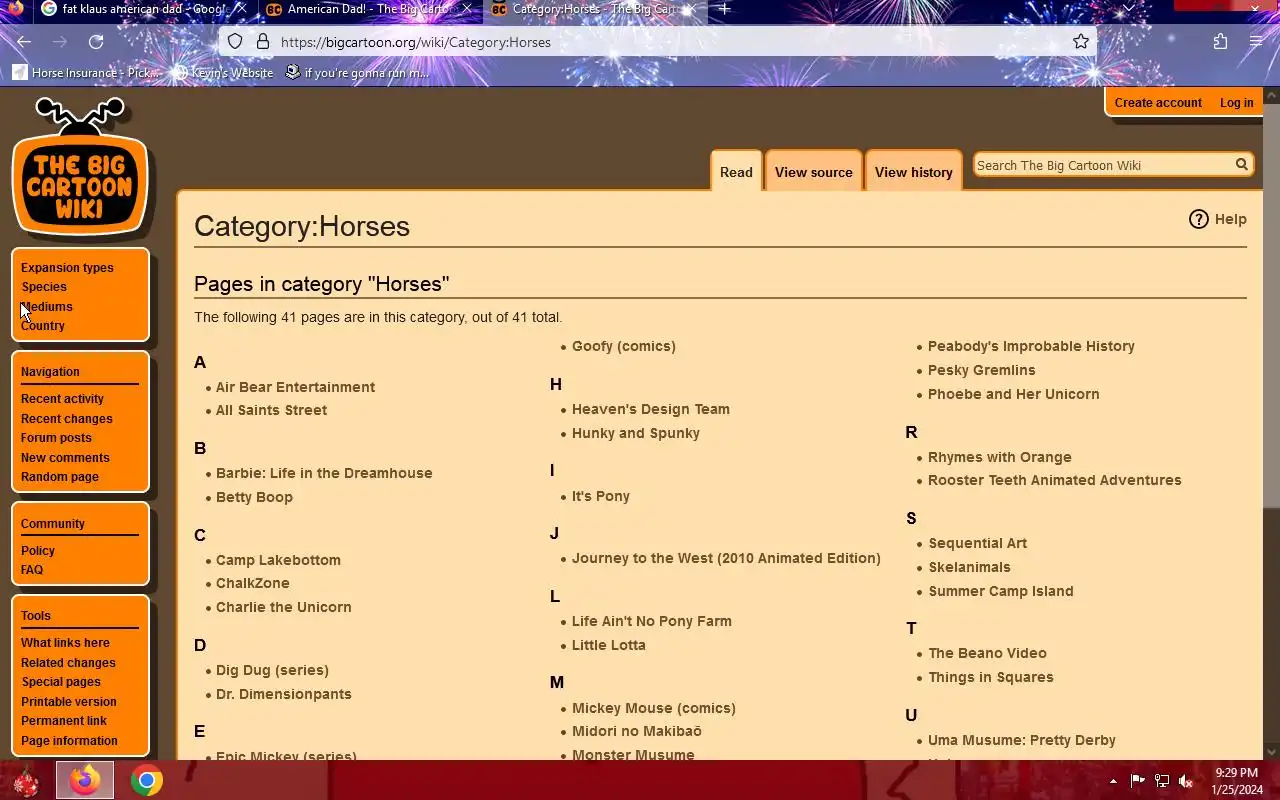This screenshot has width=1280, height=800.
Task: Click the browser back arrow
Action: (24, 42)
